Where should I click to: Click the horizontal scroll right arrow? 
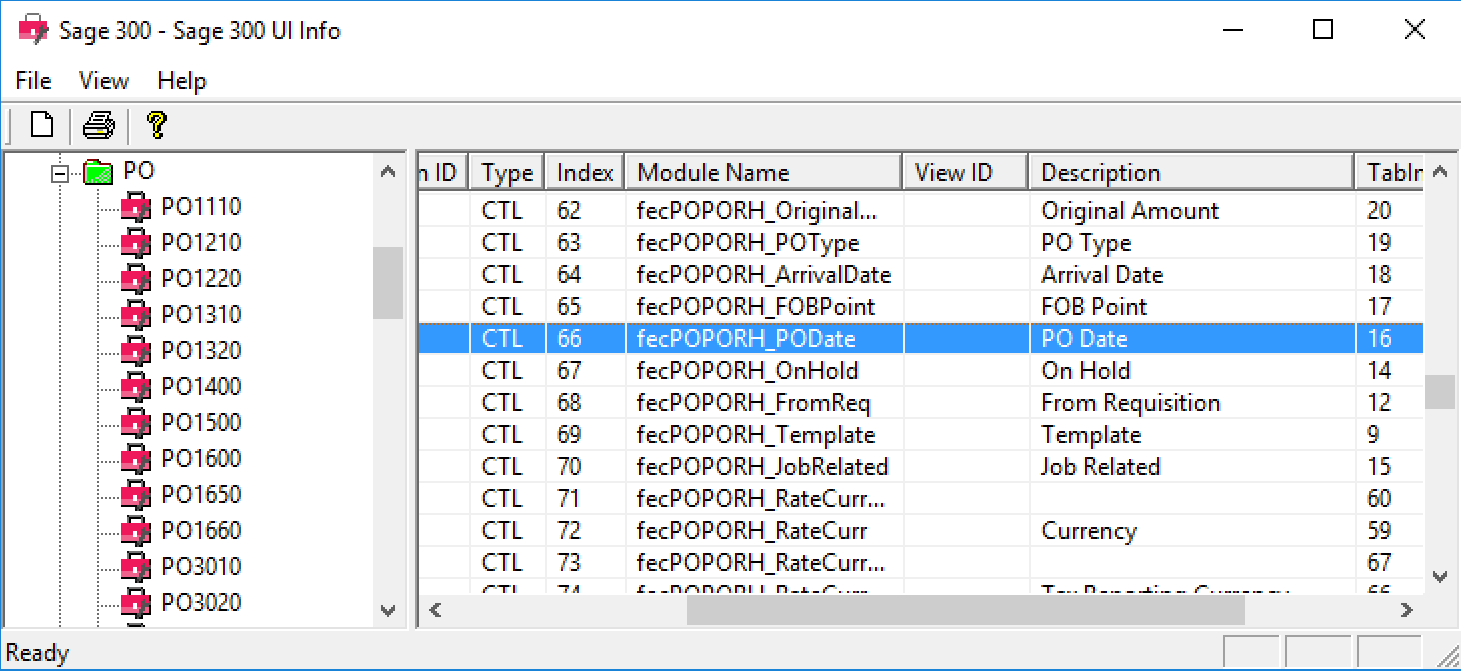click(1407, 609)
